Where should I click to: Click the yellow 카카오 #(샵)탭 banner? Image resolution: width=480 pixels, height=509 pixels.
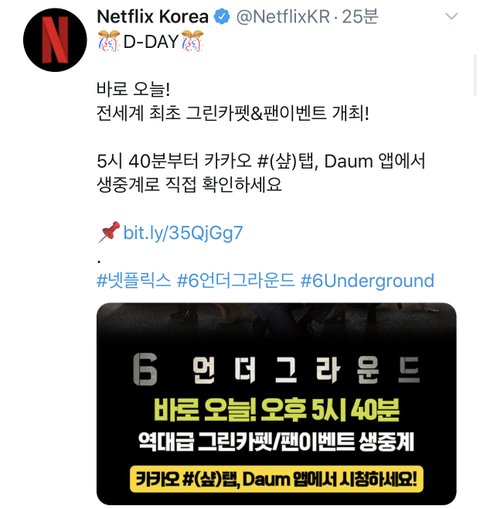point(276,479)
